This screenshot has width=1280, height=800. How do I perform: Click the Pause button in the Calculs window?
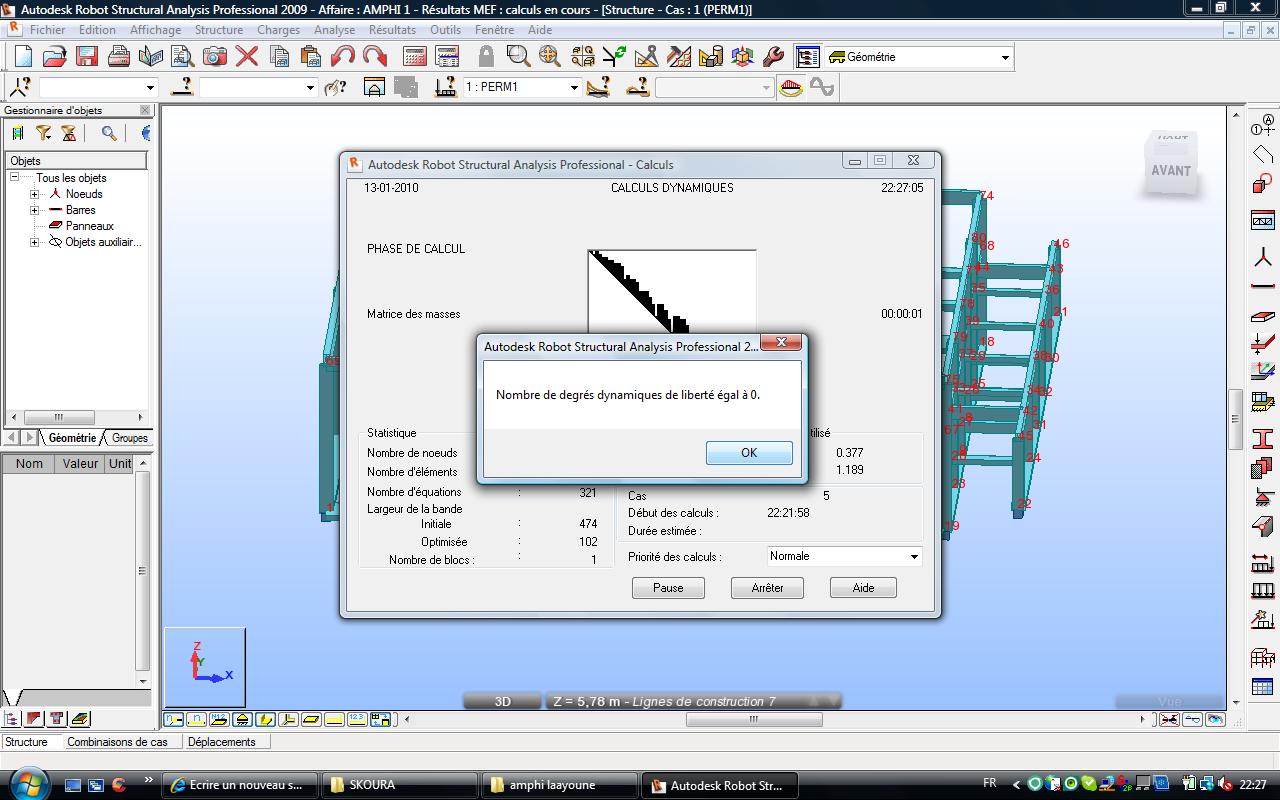tap(668, 588)
